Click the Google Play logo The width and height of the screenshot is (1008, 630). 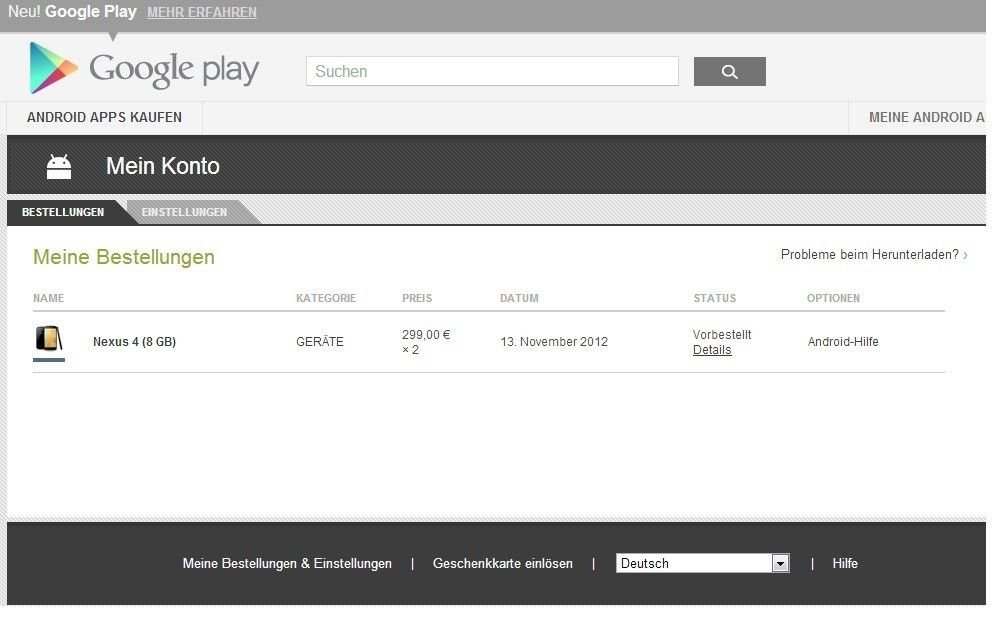(144, 68)
